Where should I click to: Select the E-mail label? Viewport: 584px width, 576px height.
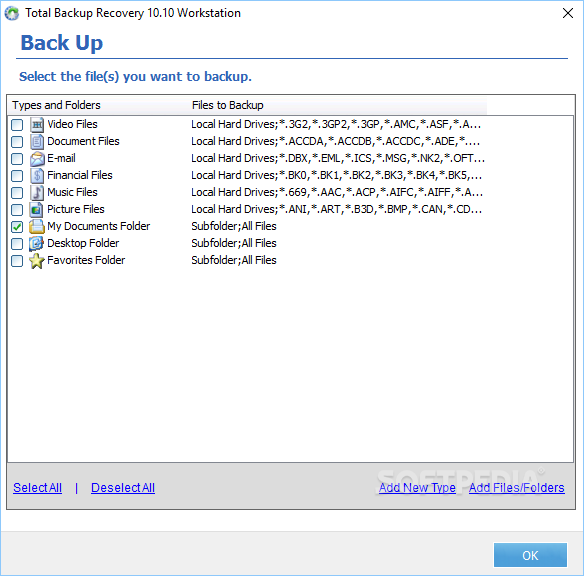click(x=61, y=158)
